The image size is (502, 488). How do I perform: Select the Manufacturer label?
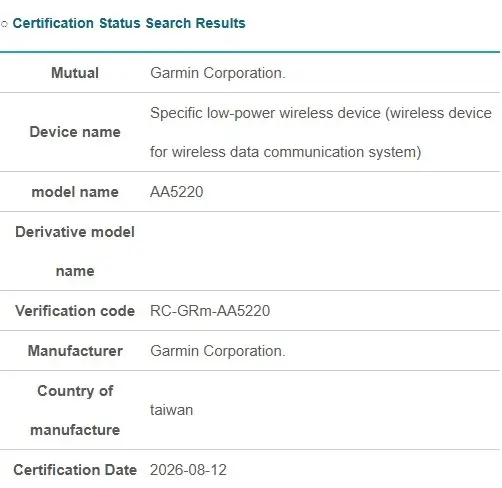pyautogui.click(x=75, y=351)
